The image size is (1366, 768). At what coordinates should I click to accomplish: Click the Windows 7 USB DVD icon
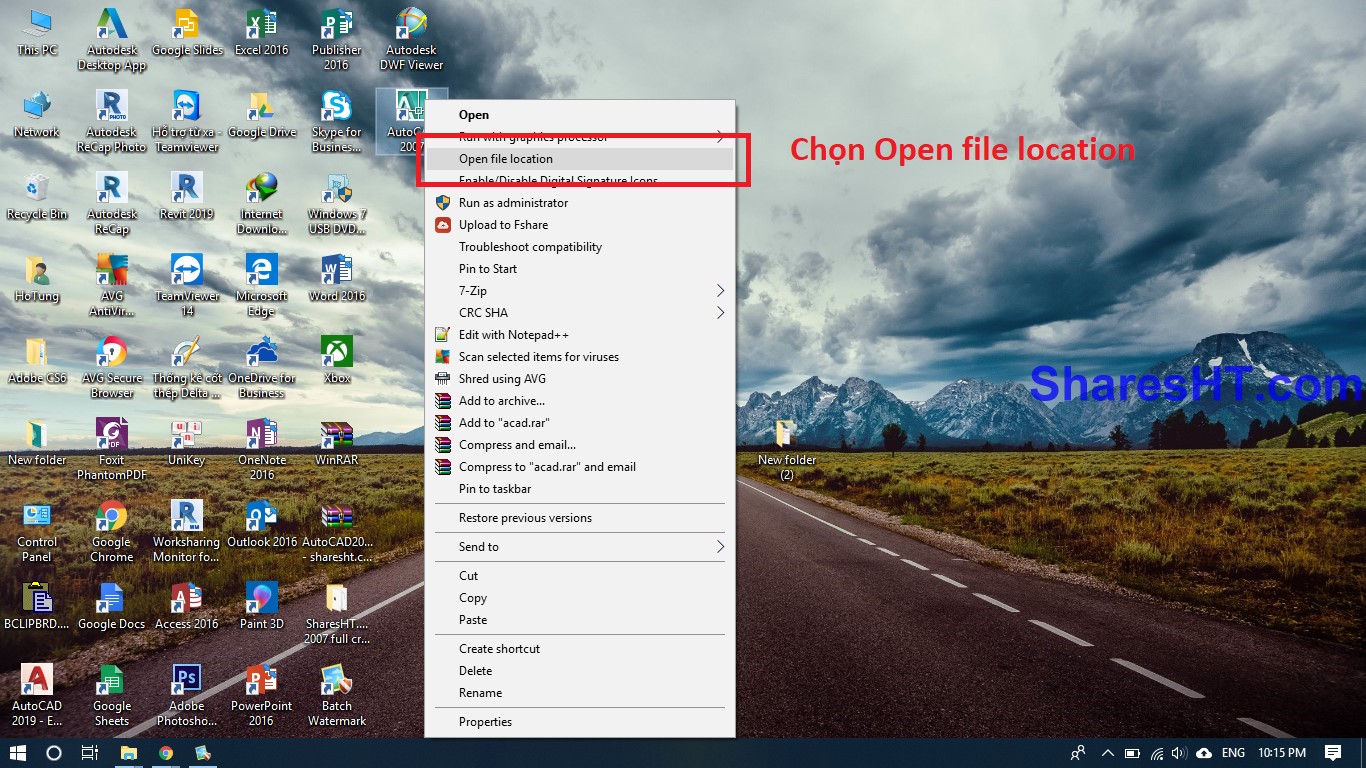pyautogui.click(x=337, y=204)
